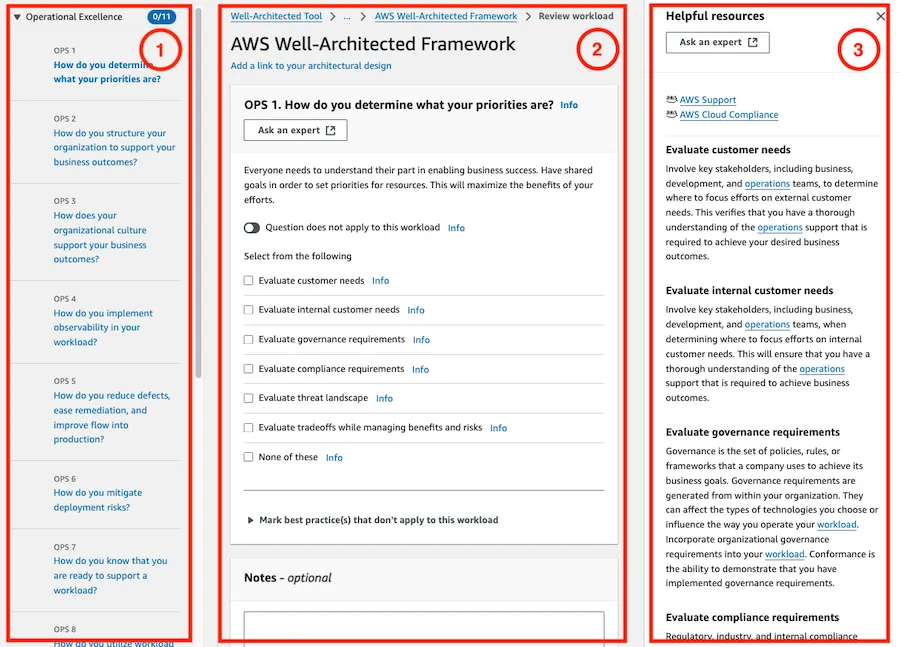Select OPS 4 observability question in sidebar

point(103,328)
